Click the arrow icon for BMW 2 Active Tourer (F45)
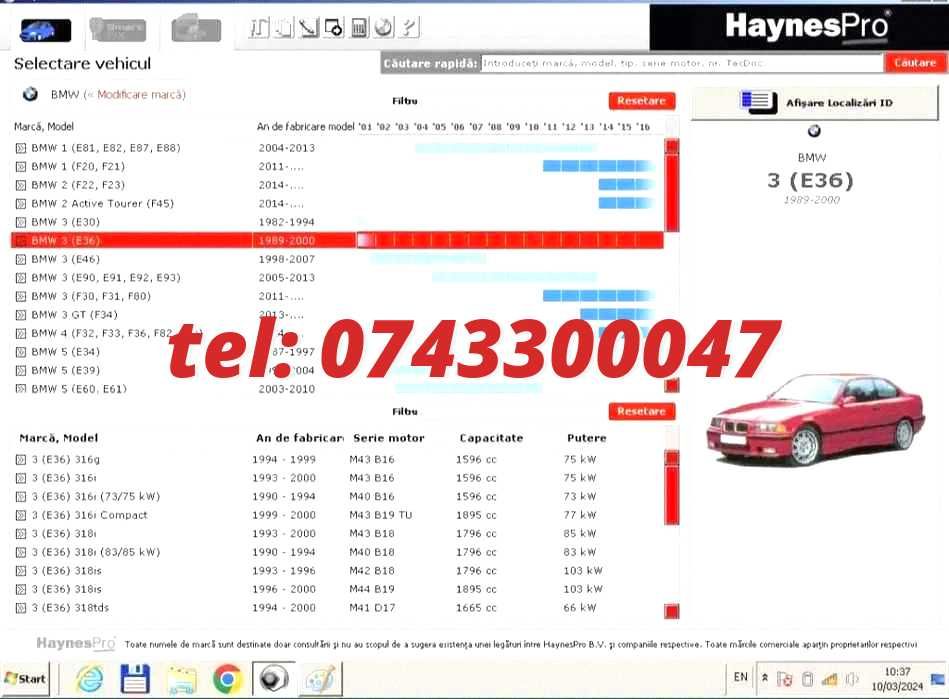 coord(21,204)
